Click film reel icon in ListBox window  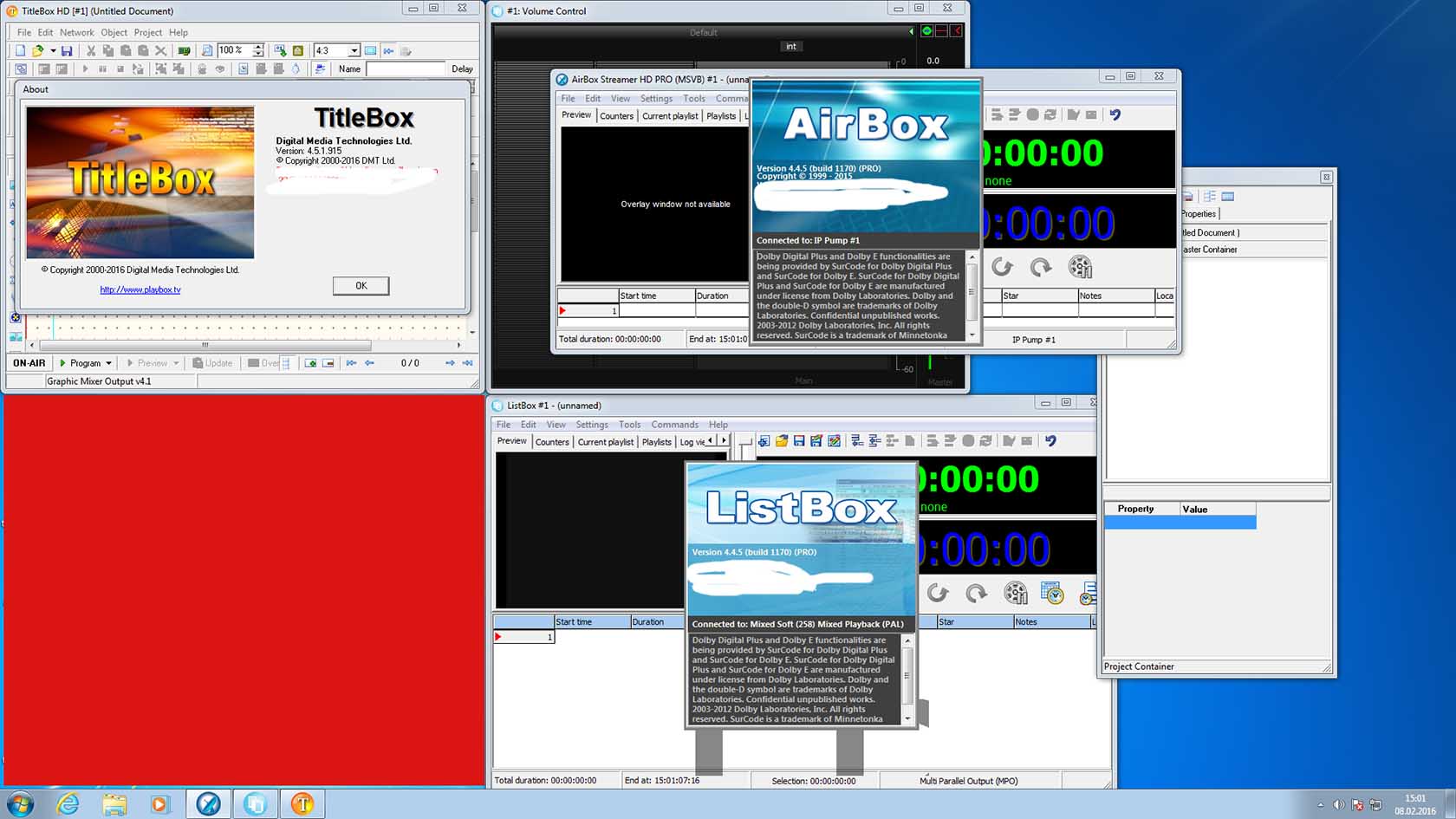(x=1016, y=593)
